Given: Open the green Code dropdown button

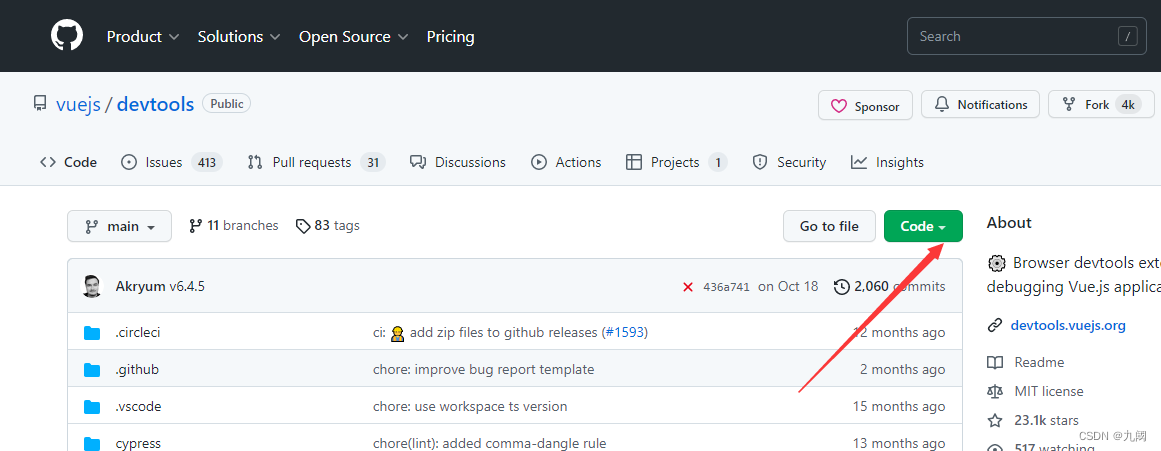Looking at the screenshot, I should (923, 226).
